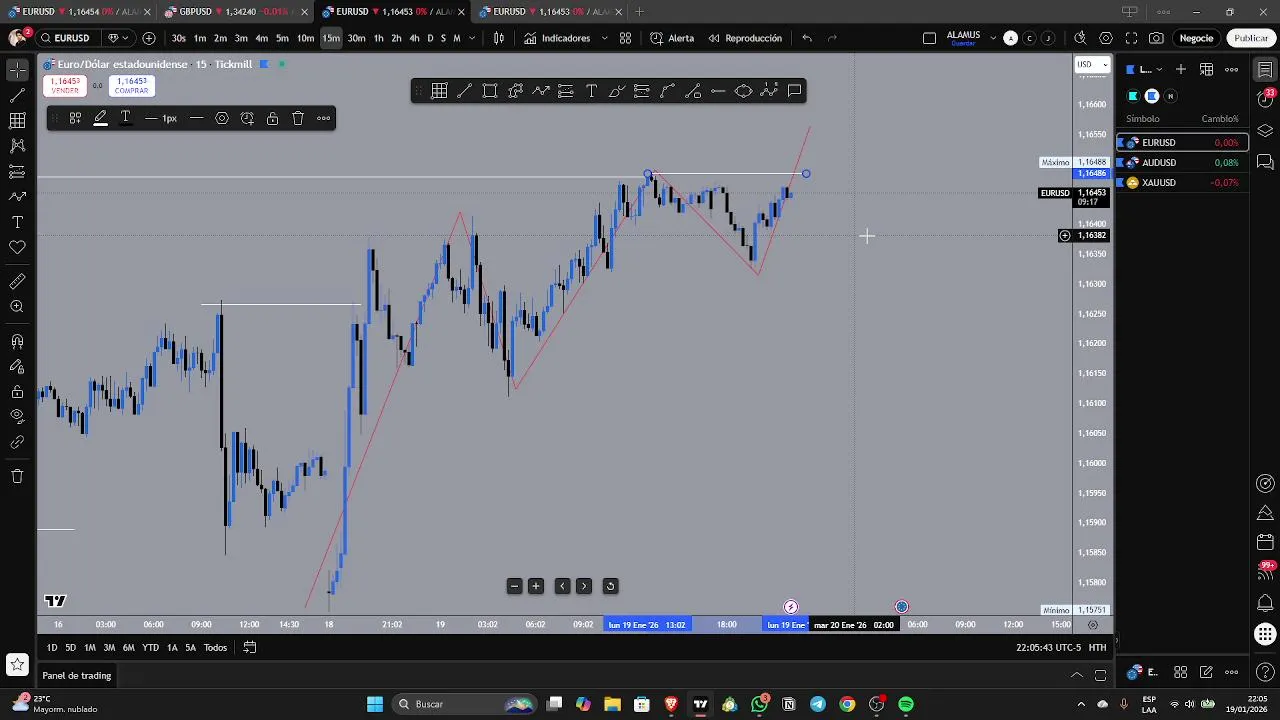Toggle the watchlist panel icon in right sidebar

pos(1265,70)
